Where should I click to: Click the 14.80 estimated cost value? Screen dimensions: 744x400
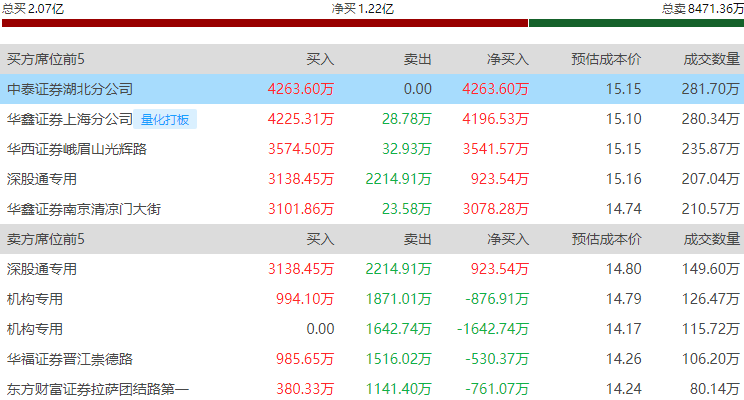point(623,269)
